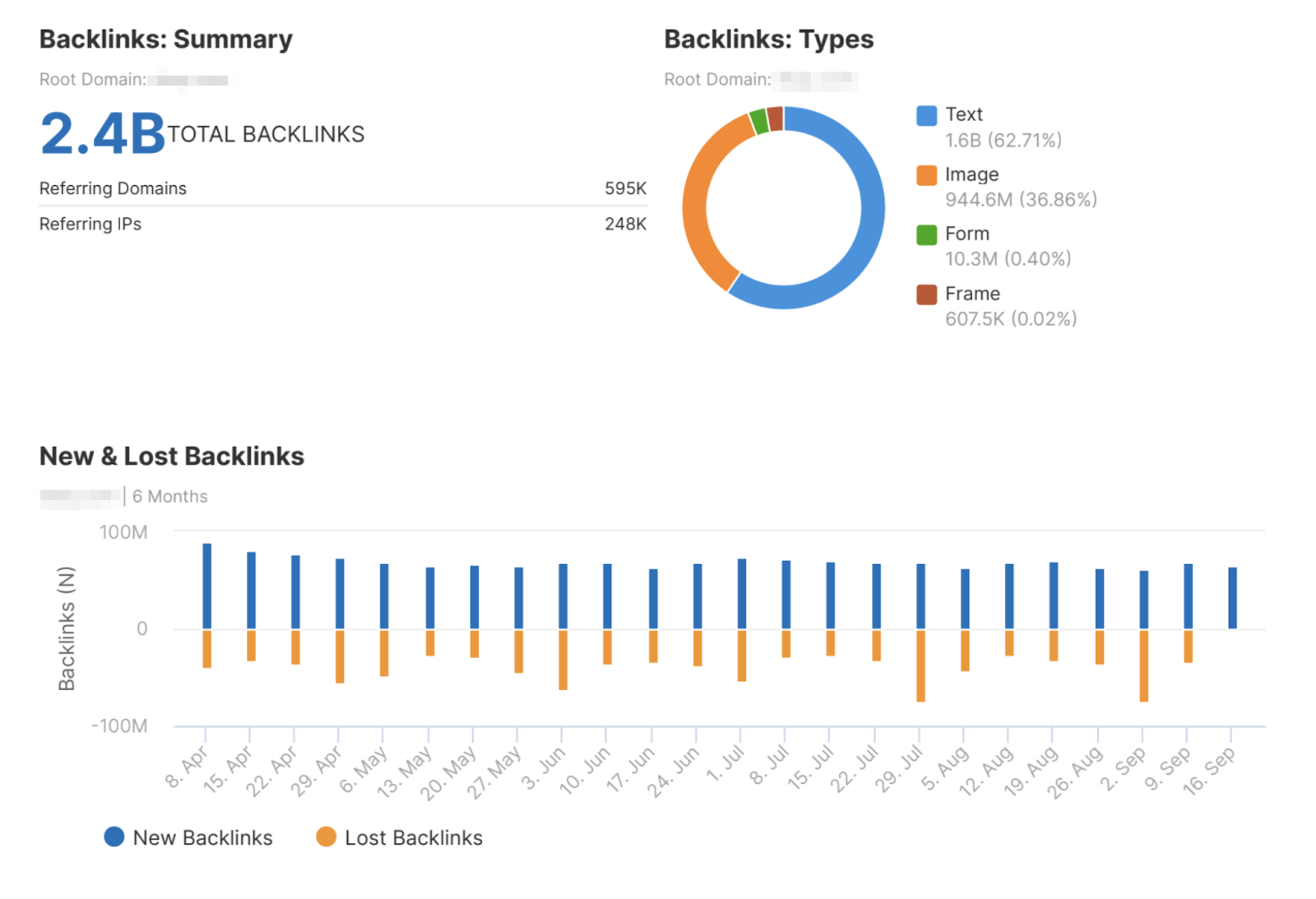
Task: Click the orange Lost Backlinks legend dot
Action: tap(327, 836)
